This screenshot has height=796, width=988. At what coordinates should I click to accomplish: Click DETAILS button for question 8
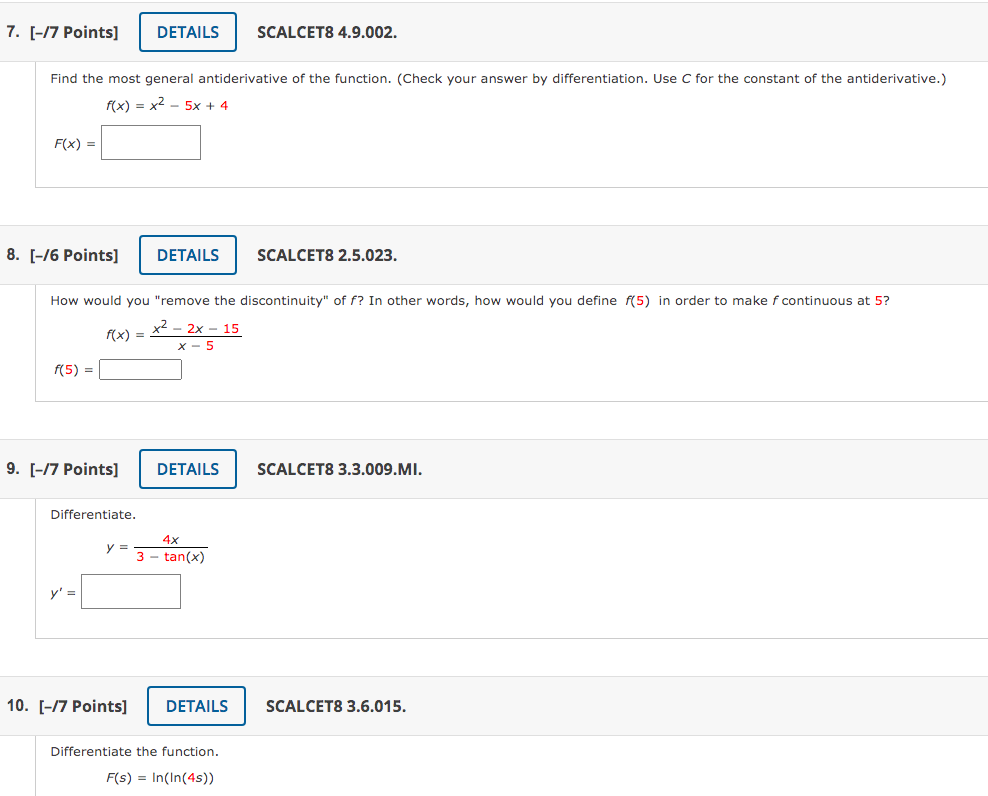[x=187, y=255]
